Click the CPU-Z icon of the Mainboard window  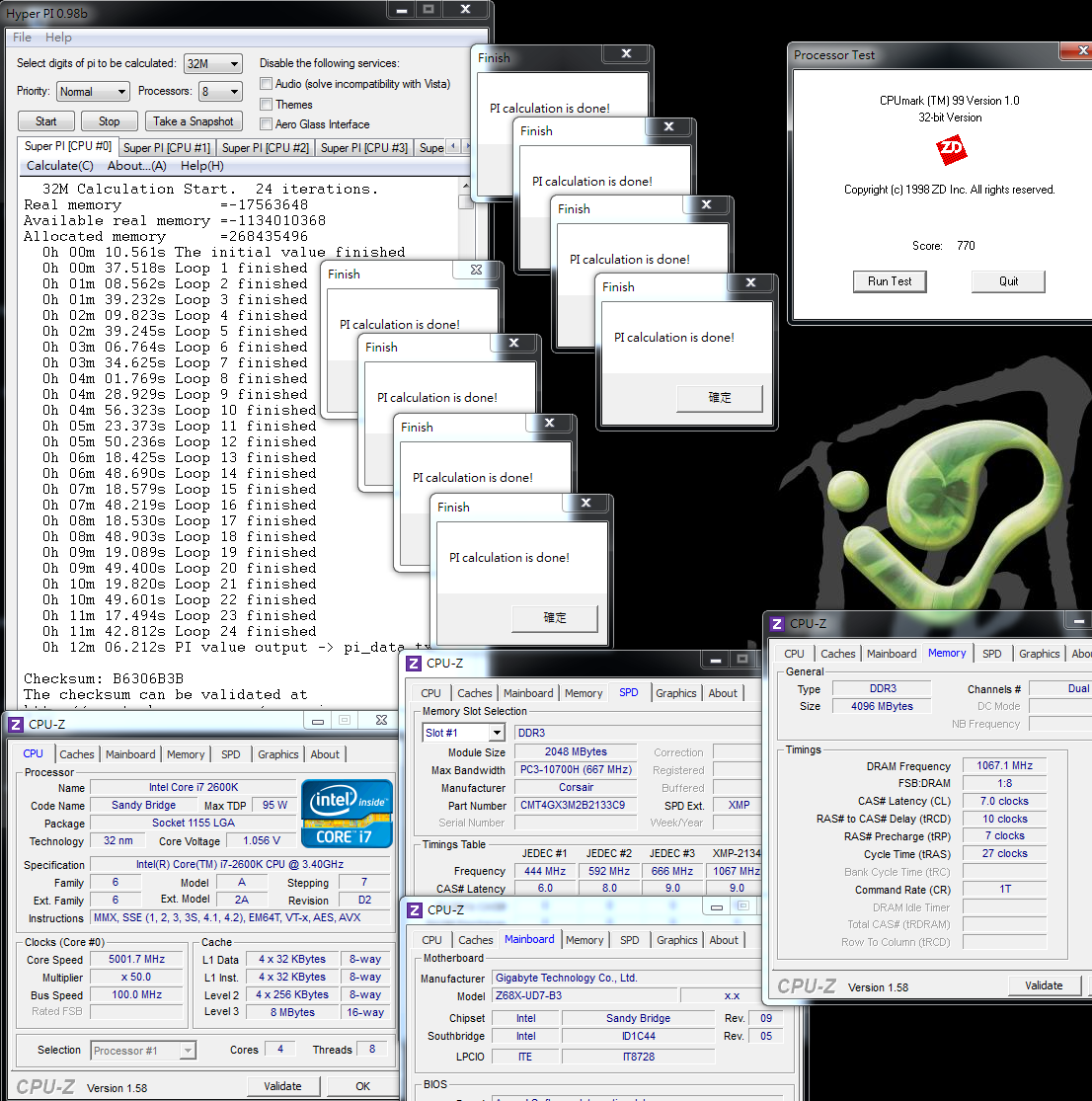click(415, 910)
